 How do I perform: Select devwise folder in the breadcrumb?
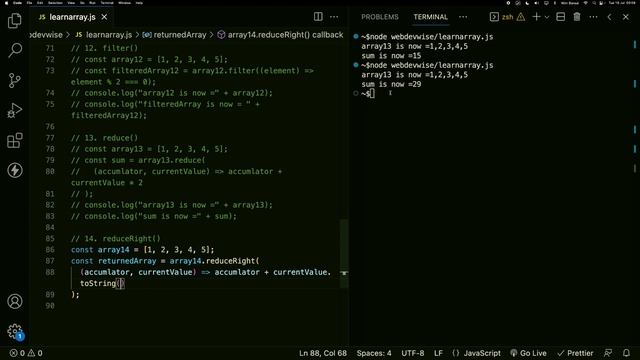click(46, 35)
